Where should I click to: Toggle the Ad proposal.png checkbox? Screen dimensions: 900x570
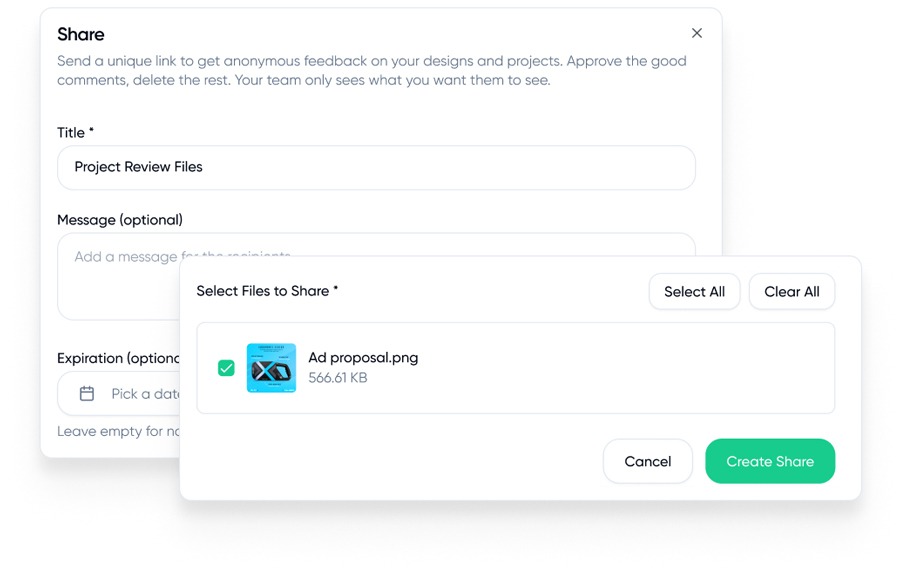(x=226, y=368)
